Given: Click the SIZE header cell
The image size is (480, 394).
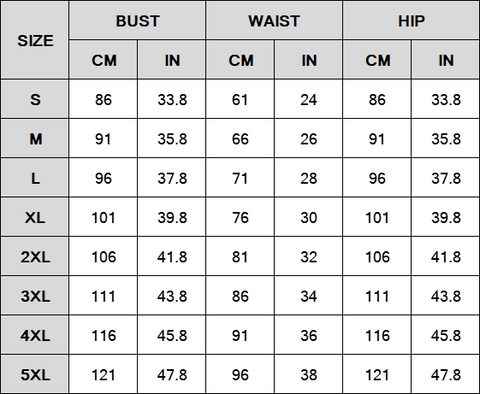Looking at the screenshot, I should click(x=35, y=40).
